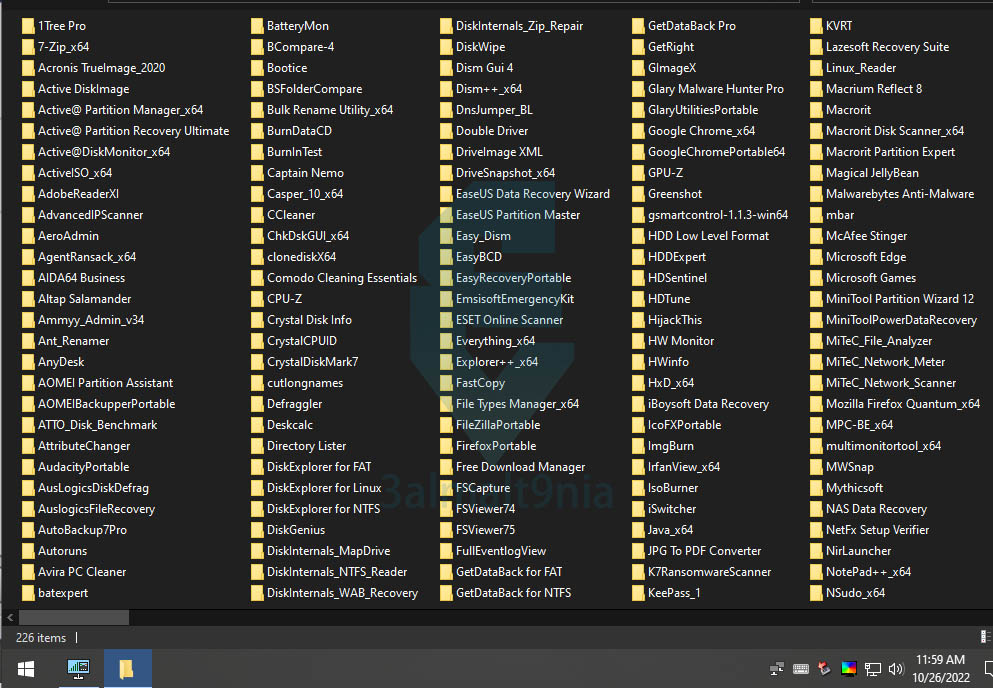Open the notification center icon

[x=988, y=668]
